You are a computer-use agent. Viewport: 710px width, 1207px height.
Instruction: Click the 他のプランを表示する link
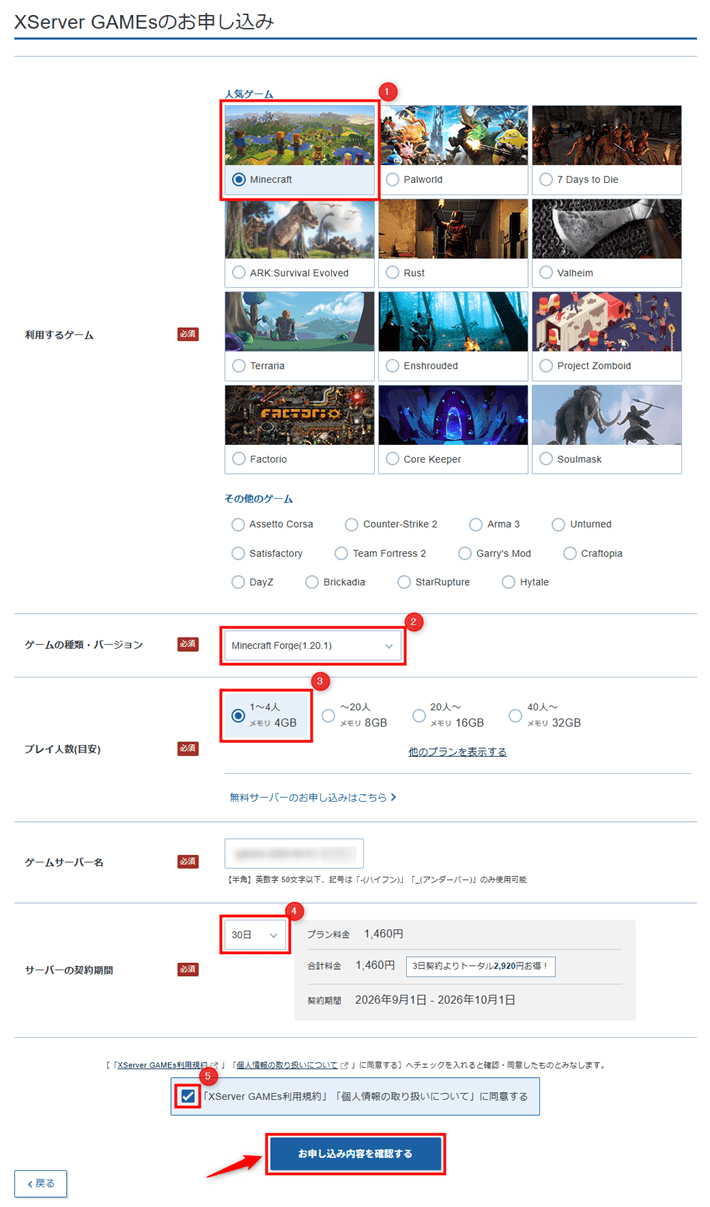tap(457, 751)
